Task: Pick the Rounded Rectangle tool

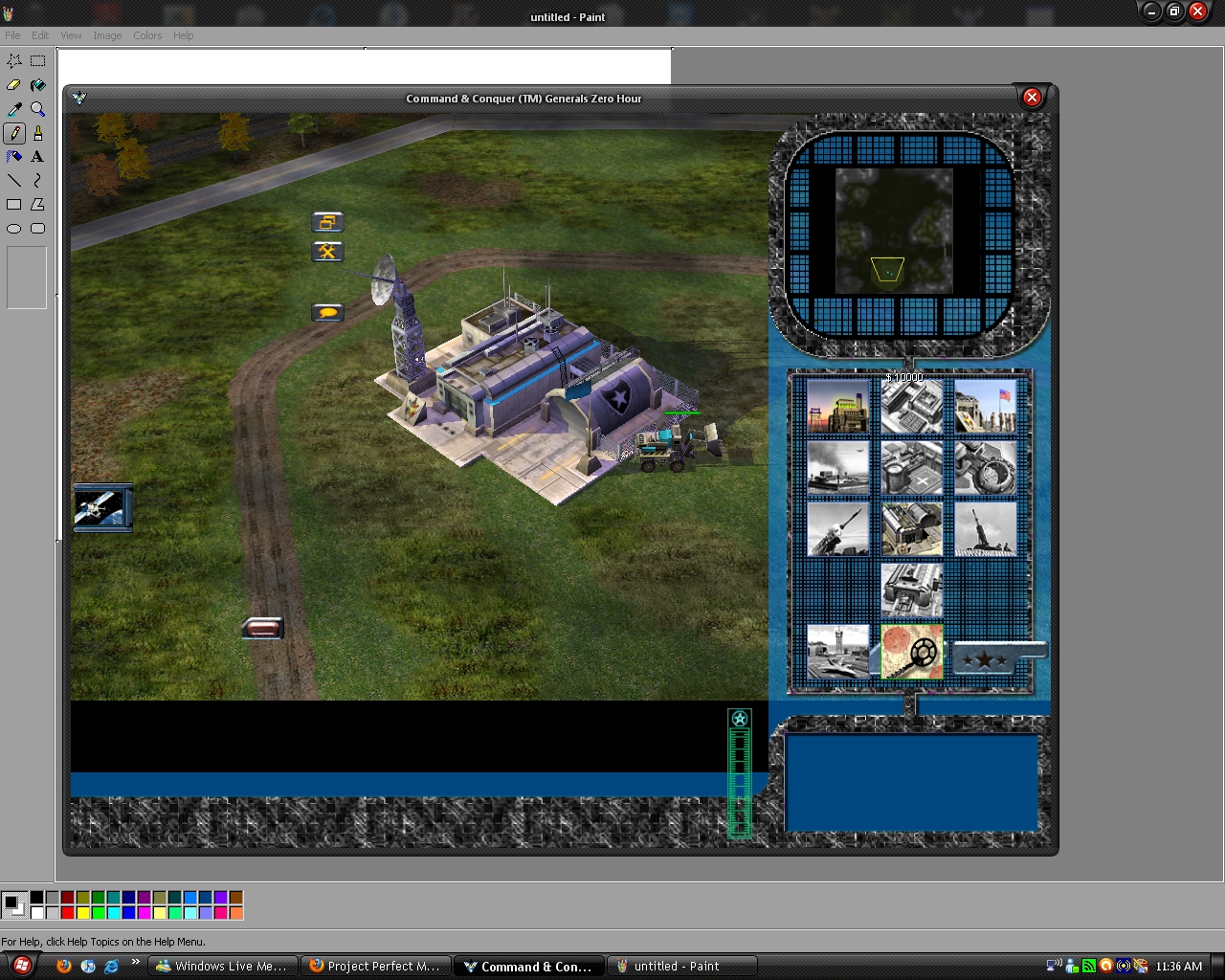Action: [x=38, y=229]
